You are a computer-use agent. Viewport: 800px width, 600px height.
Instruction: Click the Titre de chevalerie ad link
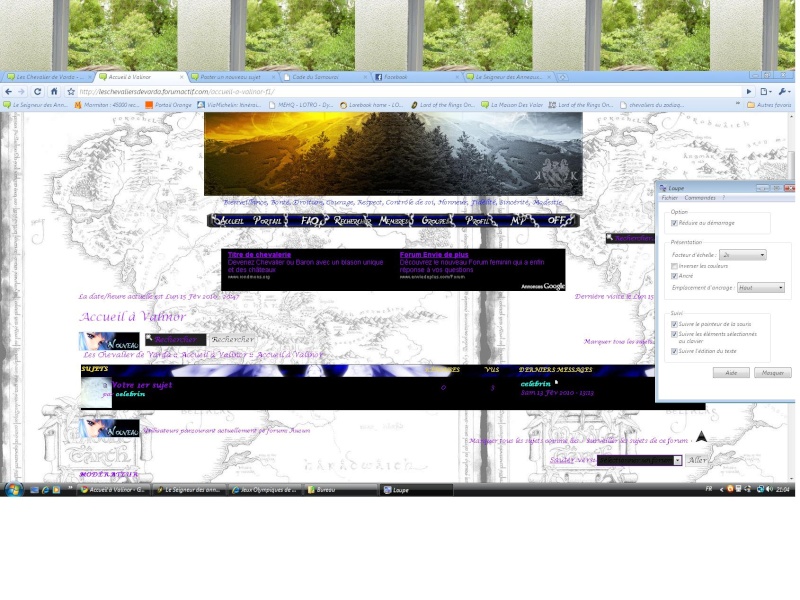(x=259, y=255)
